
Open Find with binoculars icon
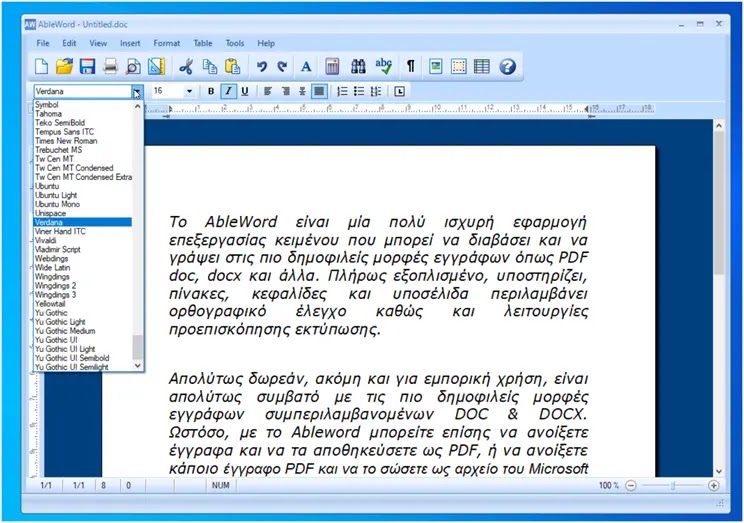pyautogui.click(x=358, y=66)
